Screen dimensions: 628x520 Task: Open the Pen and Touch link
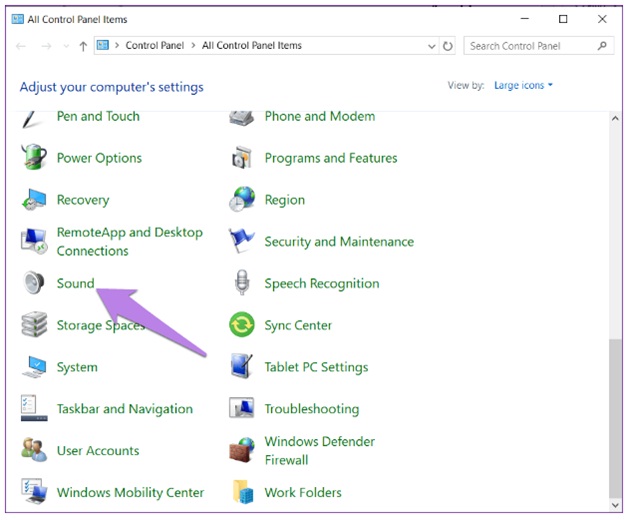point(98,116)
